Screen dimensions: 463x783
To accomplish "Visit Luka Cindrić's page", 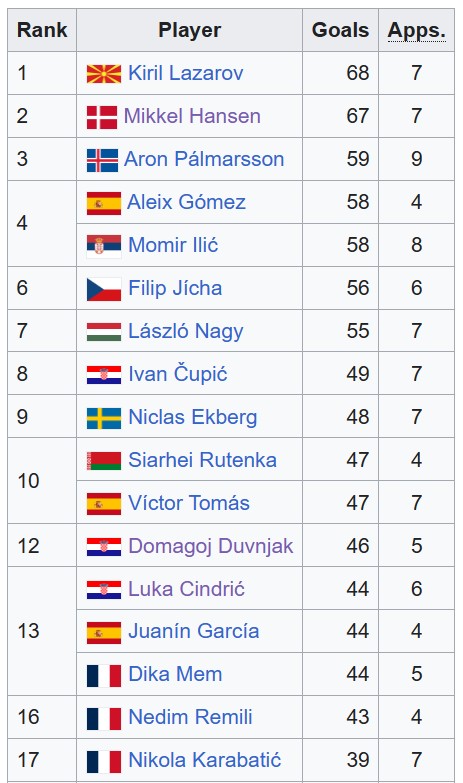I will tap(187, 589).
